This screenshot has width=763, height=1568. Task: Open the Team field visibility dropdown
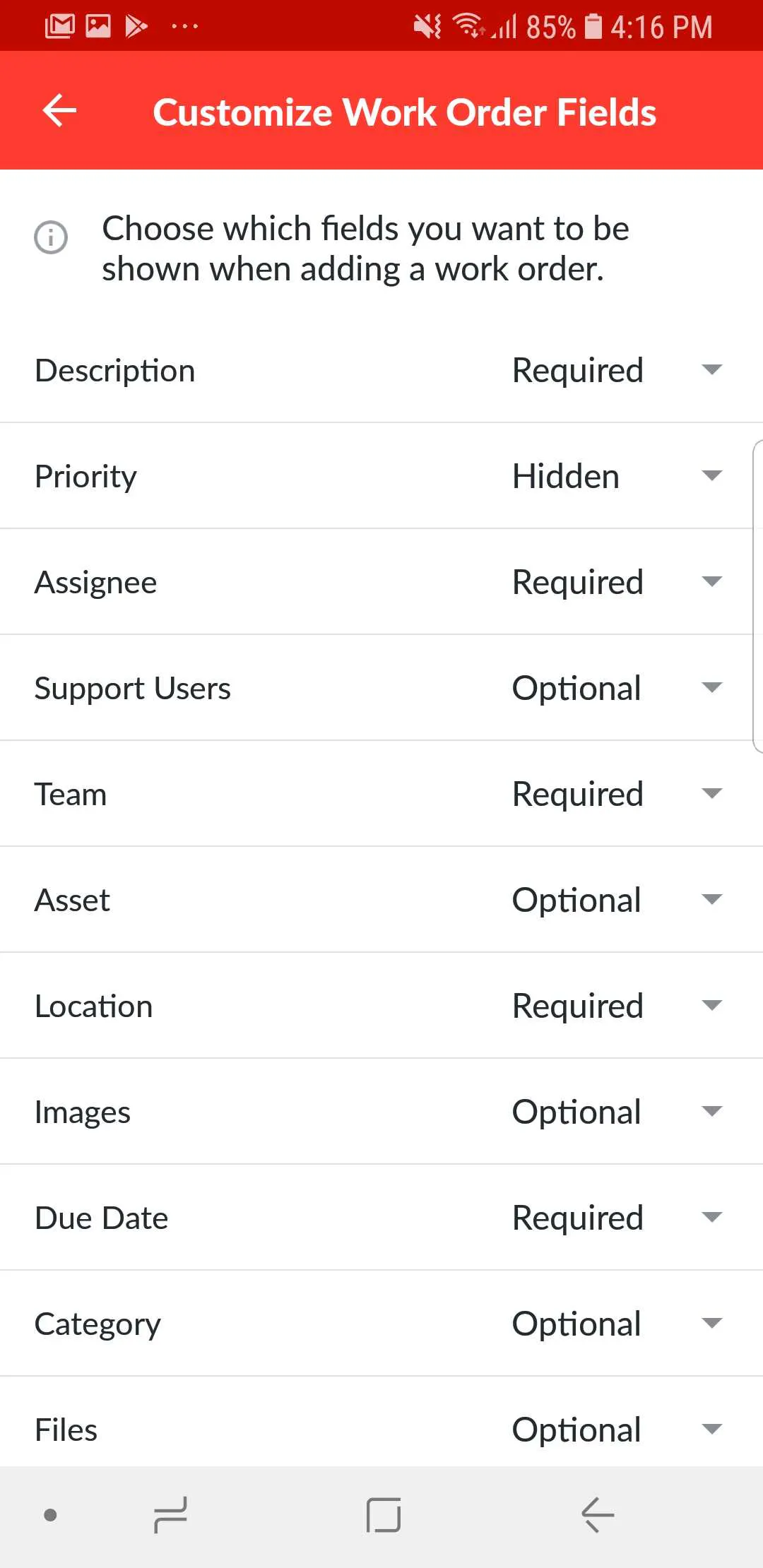pyautogui.click(x=711, y=793)
